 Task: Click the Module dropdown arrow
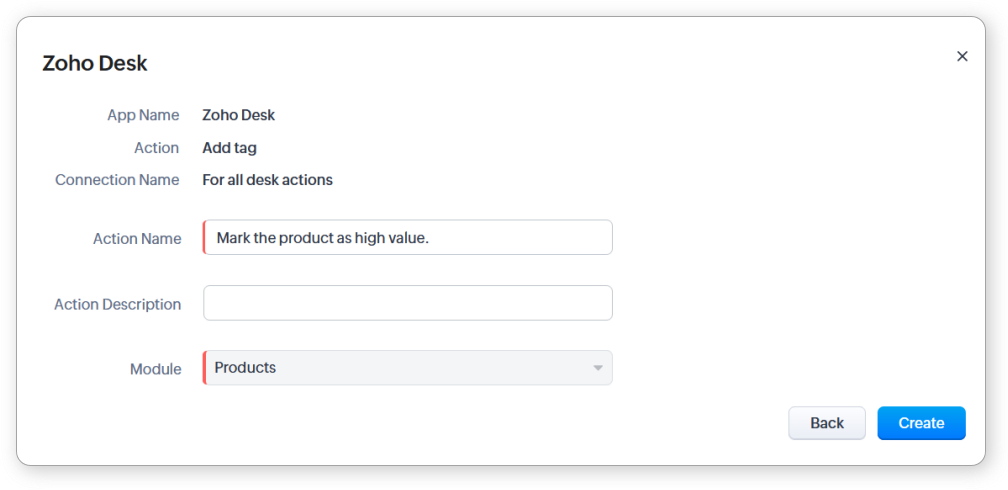pyautogui.click(x=598, y=368)
